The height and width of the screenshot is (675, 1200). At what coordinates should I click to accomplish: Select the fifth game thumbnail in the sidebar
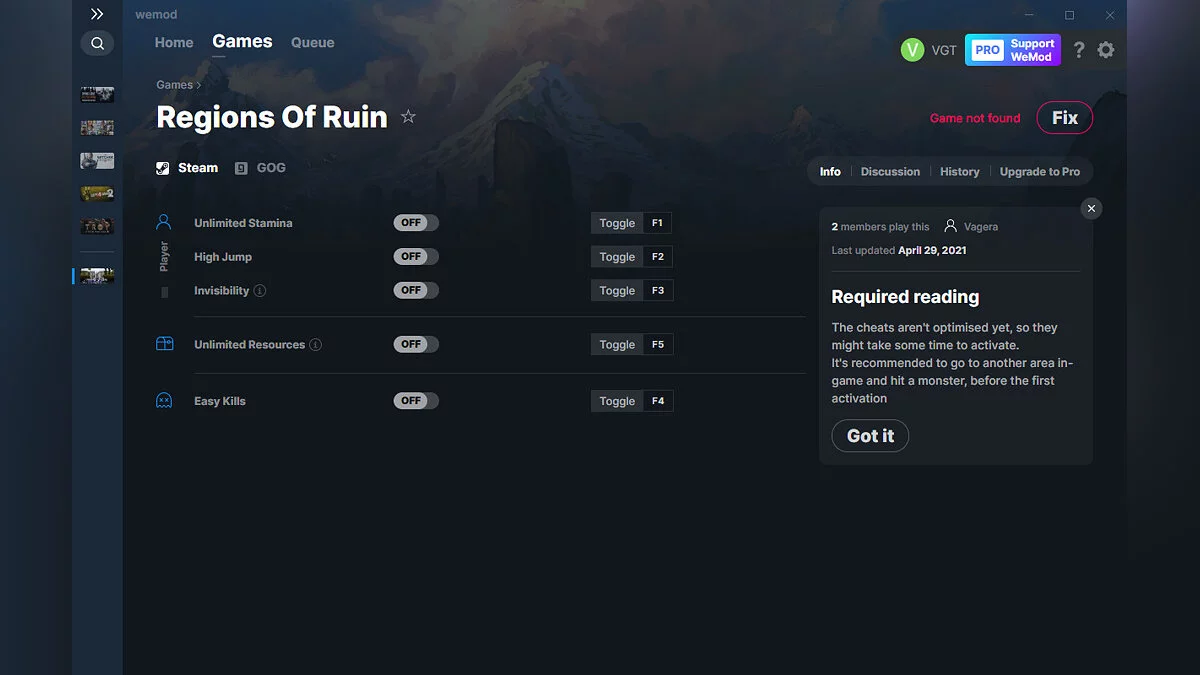[x=97, y=227]
